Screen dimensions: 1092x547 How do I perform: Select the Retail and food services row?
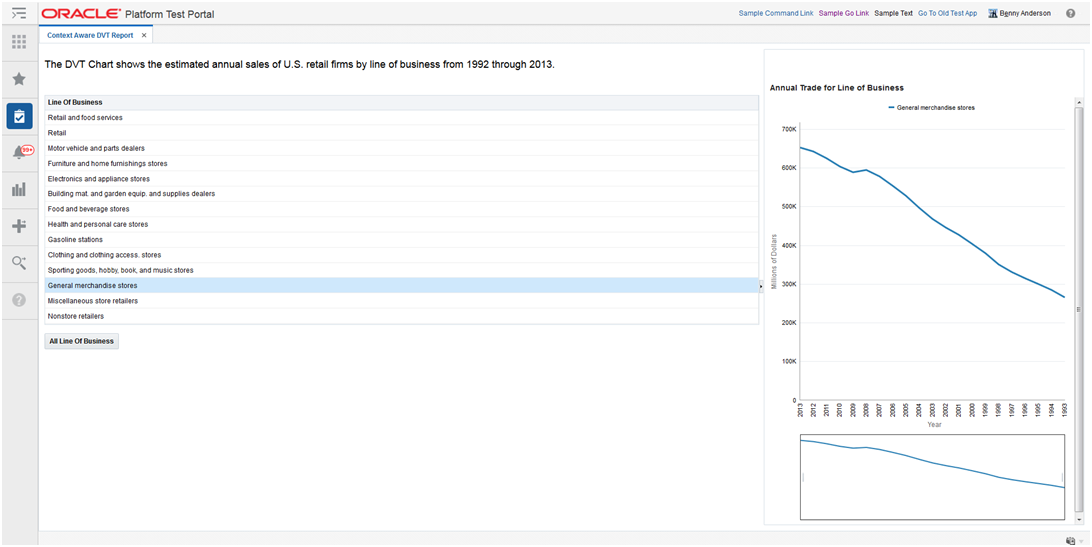[401, 118]
